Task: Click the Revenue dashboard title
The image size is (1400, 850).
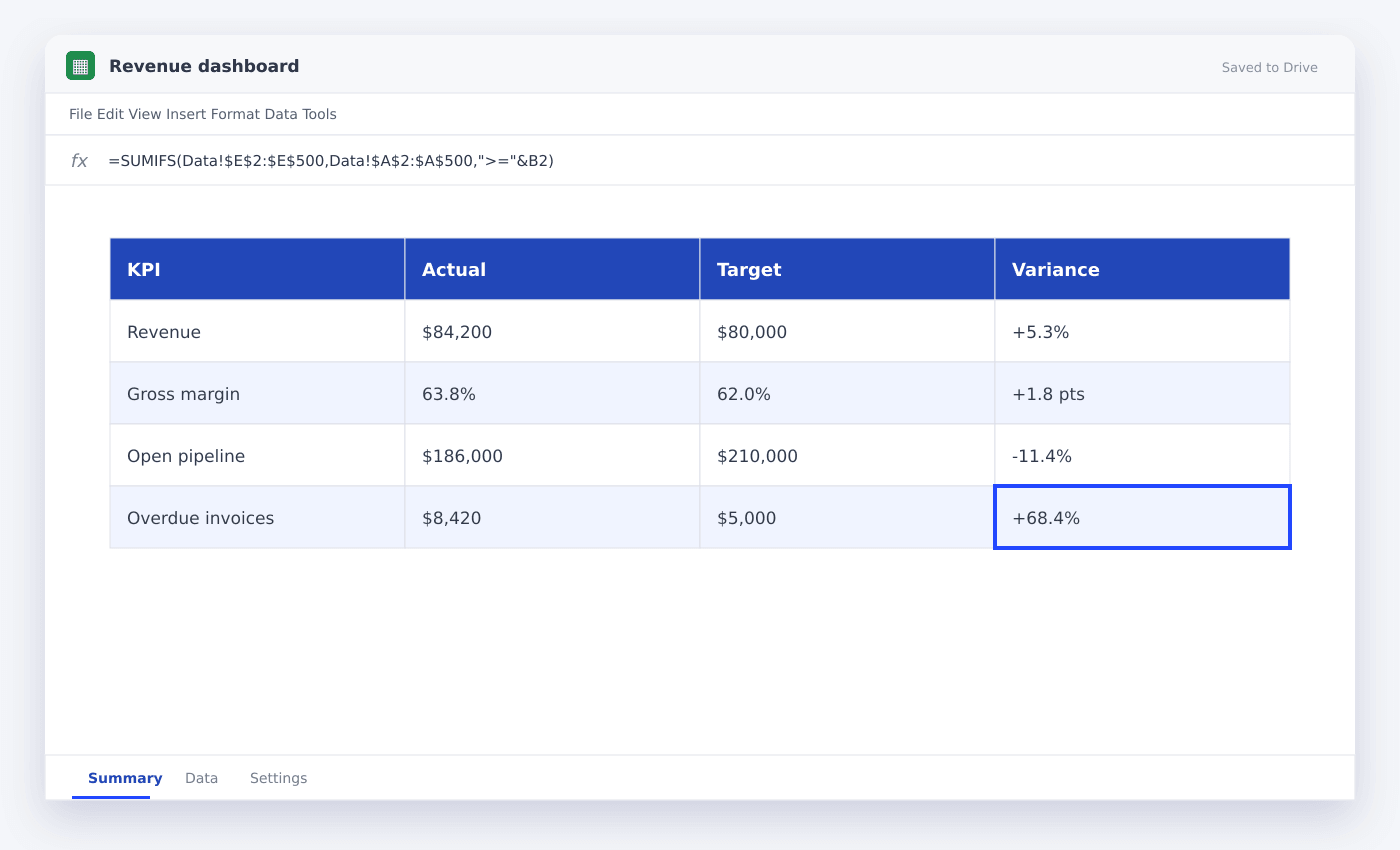Action: [204, 66]
